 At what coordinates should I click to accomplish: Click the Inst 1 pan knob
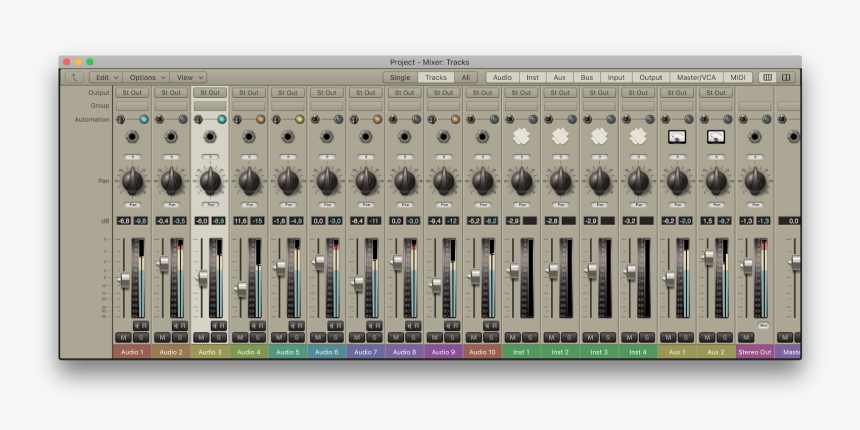coord(522,181)
